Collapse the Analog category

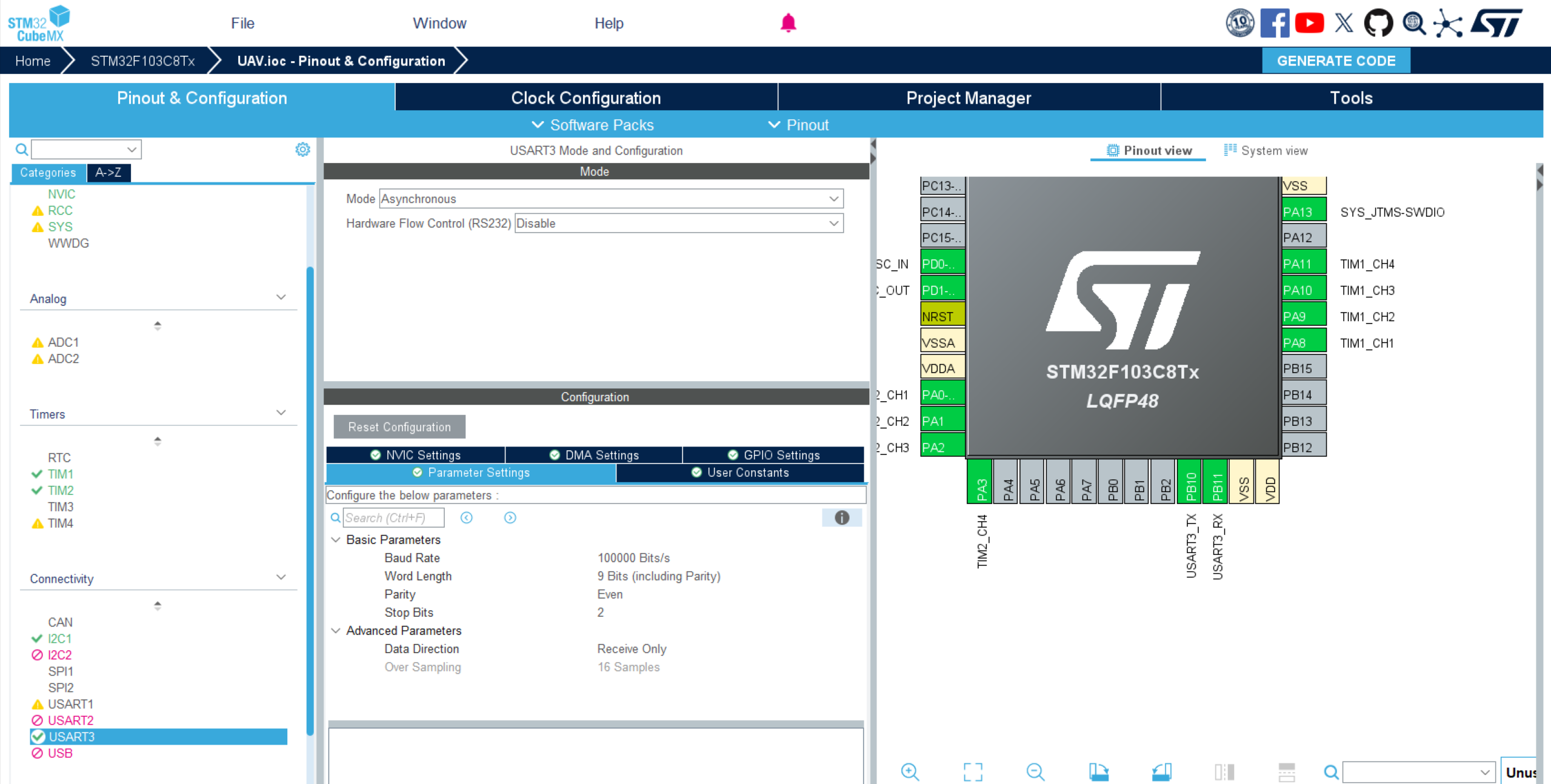pos(281,297)
